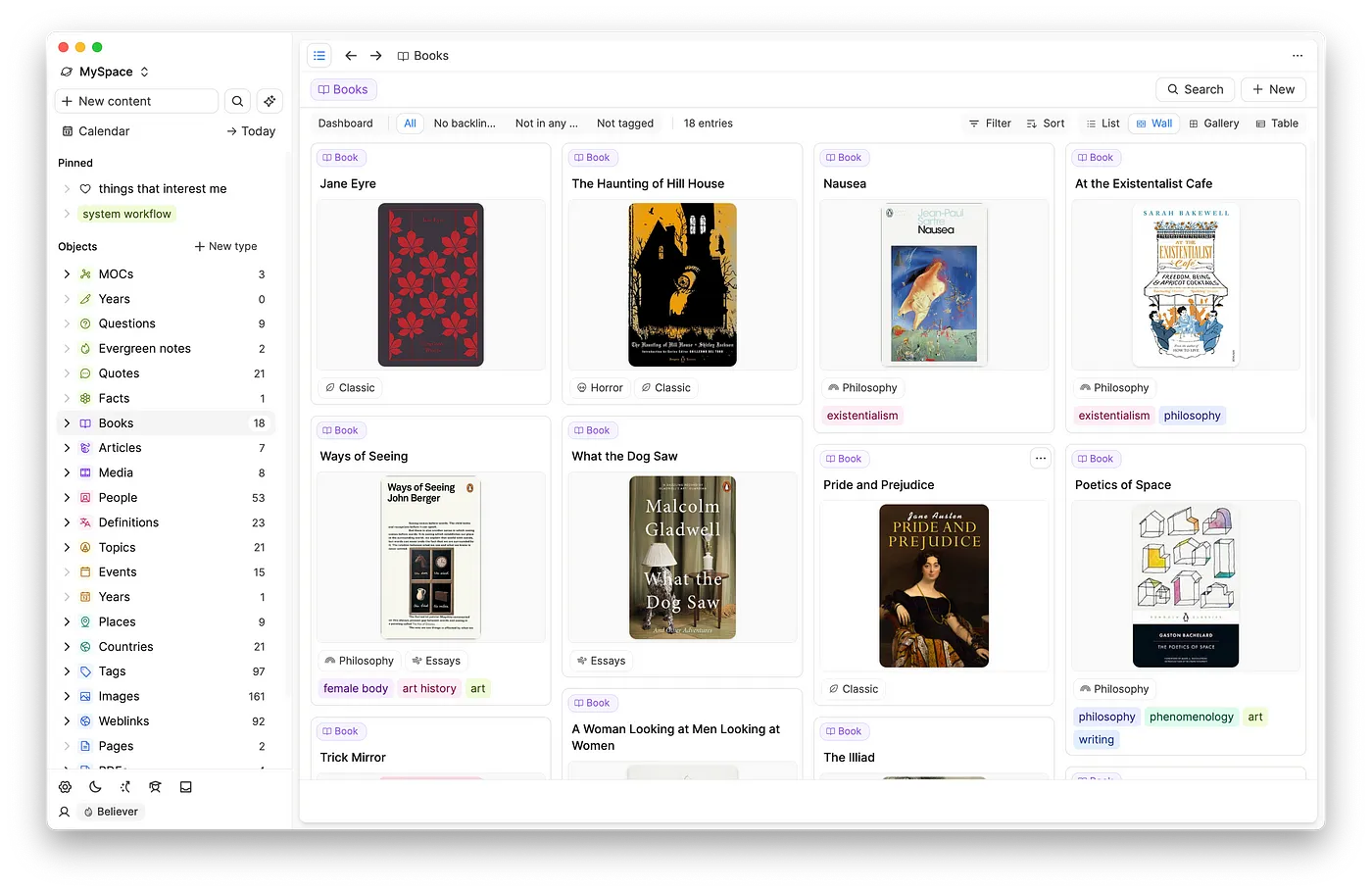Click the search magnifier beside New content
Viewport: 1372px width, 892px height.
pos(237,101)
